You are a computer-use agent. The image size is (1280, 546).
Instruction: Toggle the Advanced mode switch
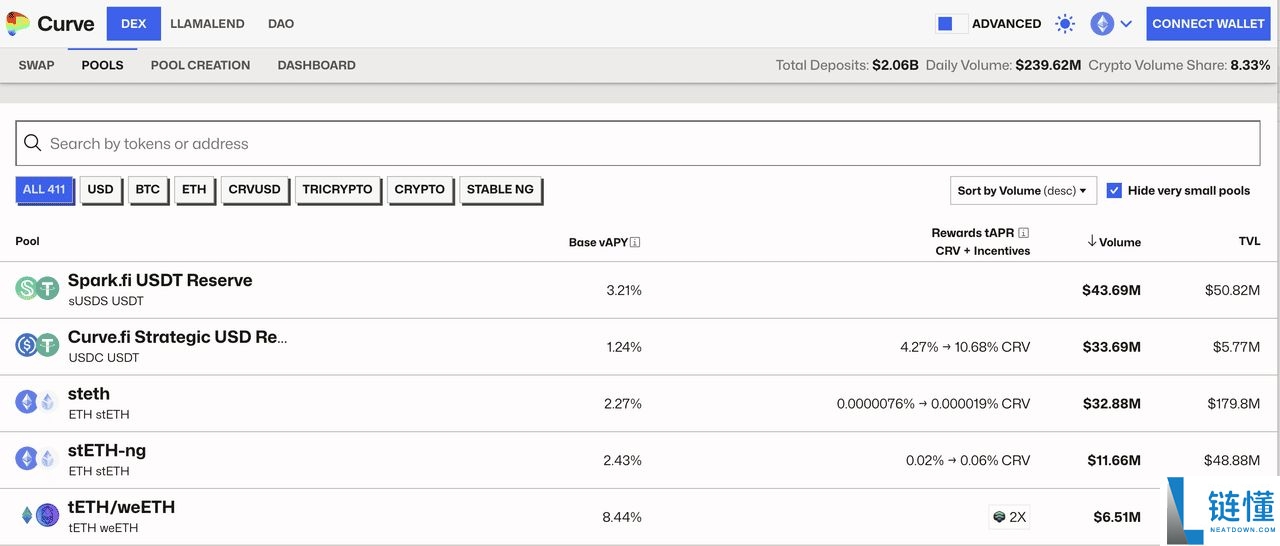click(951, 24)
